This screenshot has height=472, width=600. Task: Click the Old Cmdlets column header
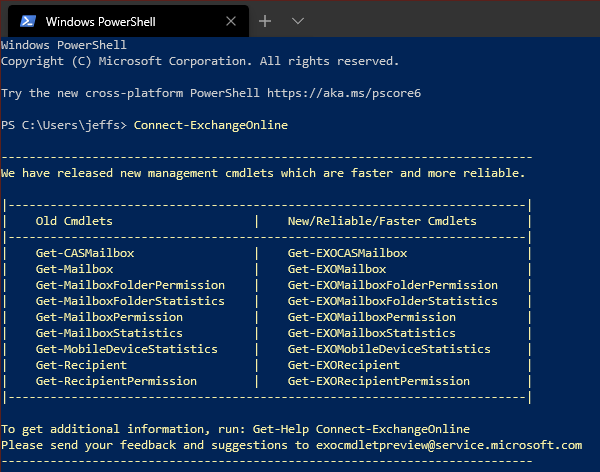pyautogui.click(x=74, y=221)
